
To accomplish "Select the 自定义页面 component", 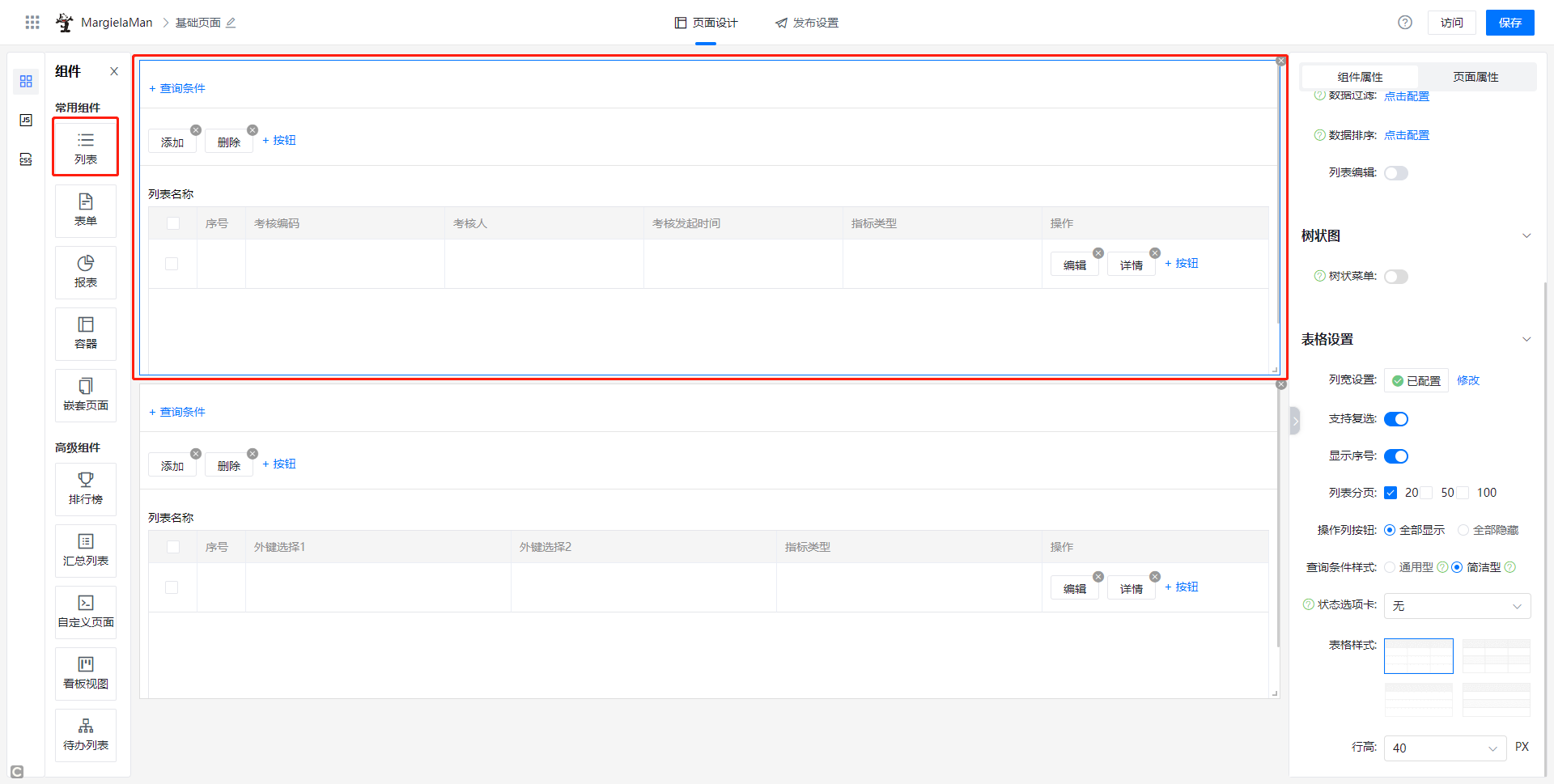I will coord(86,612).
